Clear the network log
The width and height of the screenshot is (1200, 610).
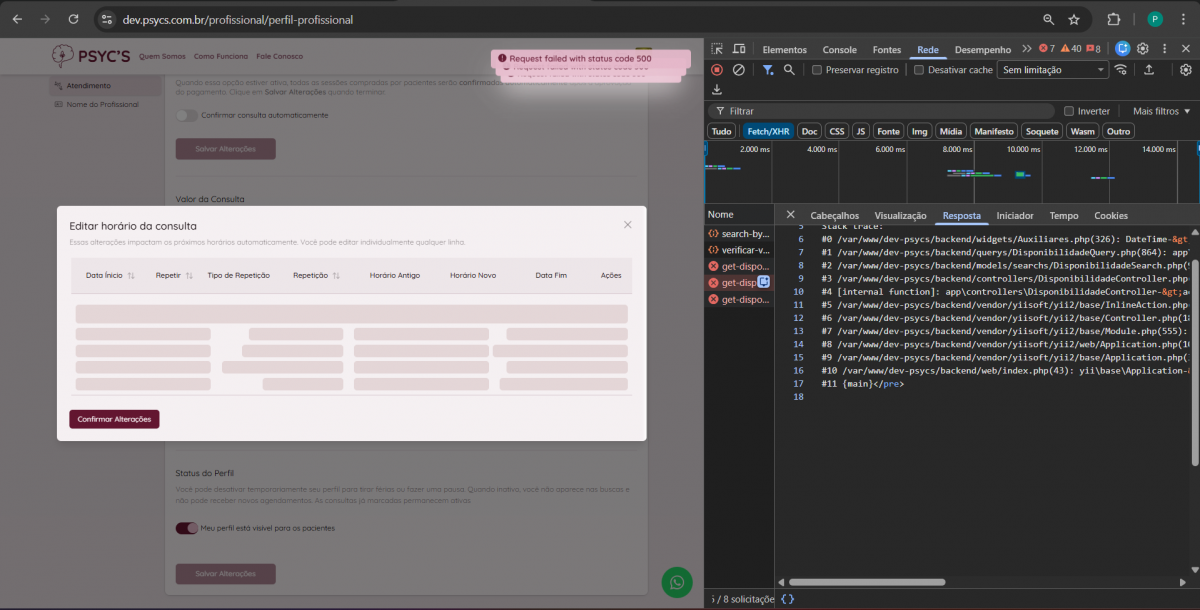tap(738, 70)
